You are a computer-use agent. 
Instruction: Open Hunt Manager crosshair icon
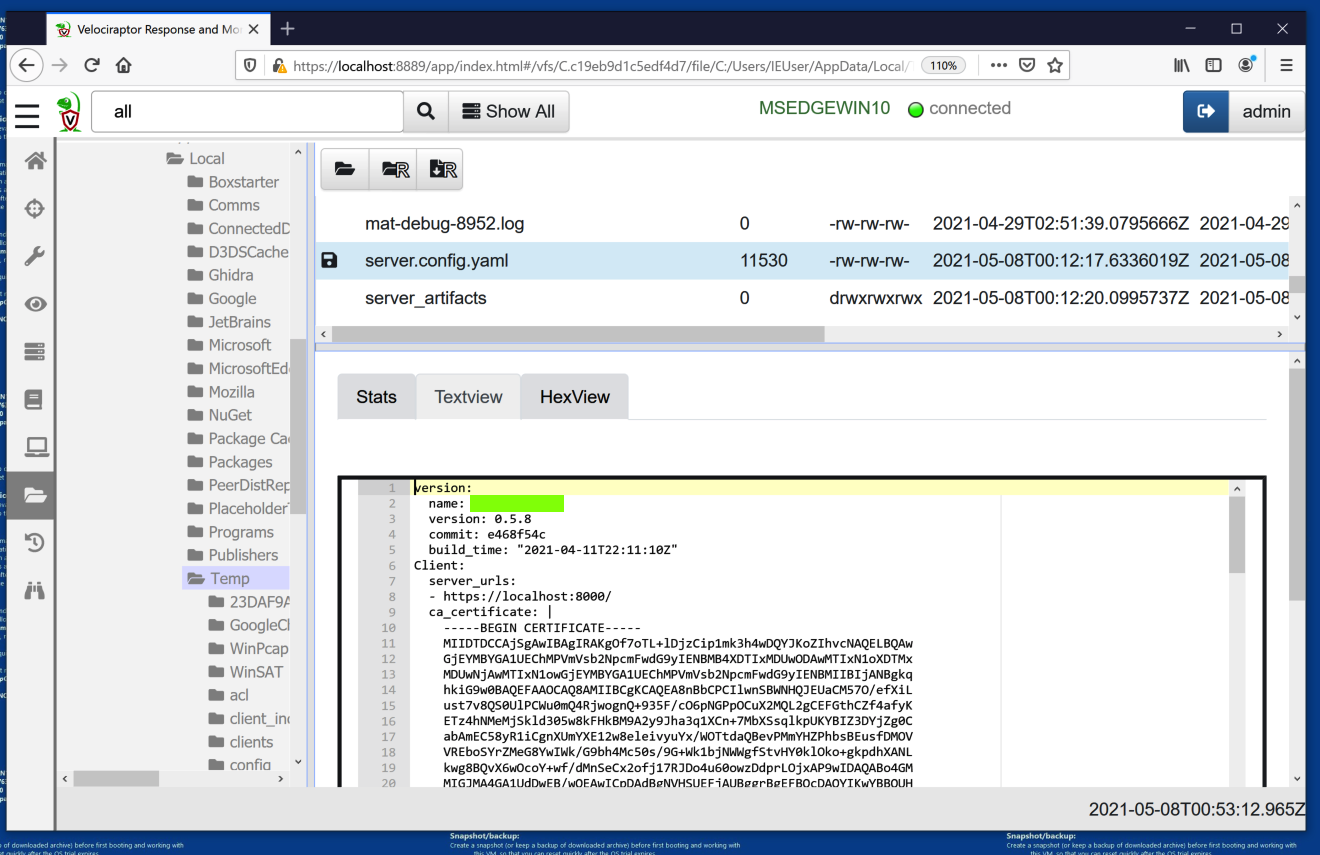pyautogui.click(x=35, y=209)
